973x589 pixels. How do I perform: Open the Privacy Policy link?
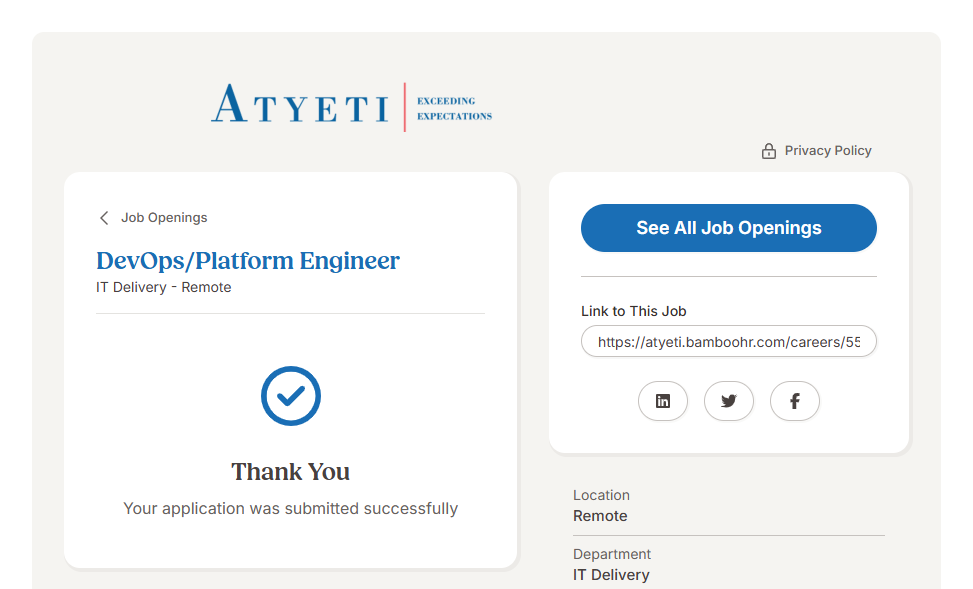[x=828, y=151]
